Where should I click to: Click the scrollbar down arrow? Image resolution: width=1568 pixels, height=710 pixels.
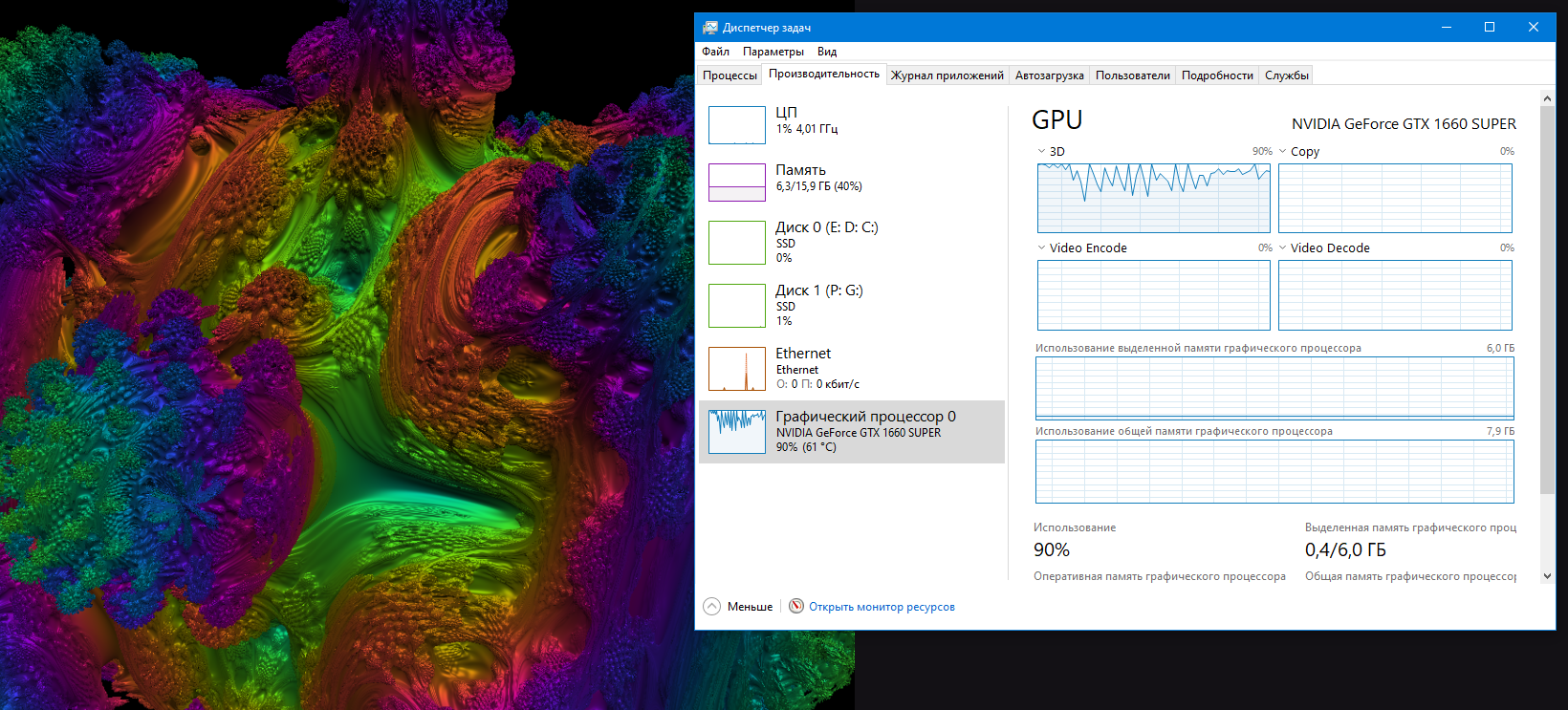(1547, 576)
